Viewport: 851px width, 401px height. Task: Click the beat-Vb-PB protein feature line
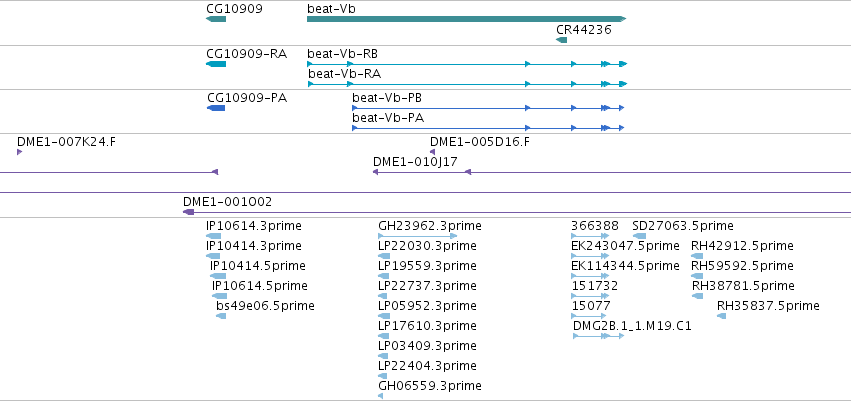(x=488, y=108)
